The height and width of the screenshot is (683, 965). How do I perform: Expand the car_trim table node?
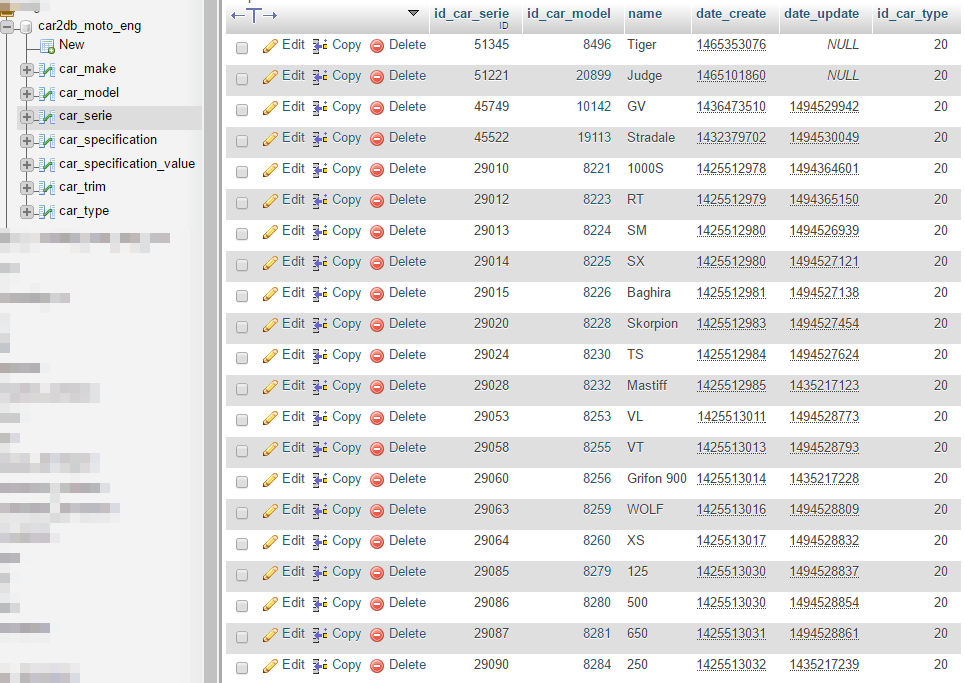(x=26, y=188)
